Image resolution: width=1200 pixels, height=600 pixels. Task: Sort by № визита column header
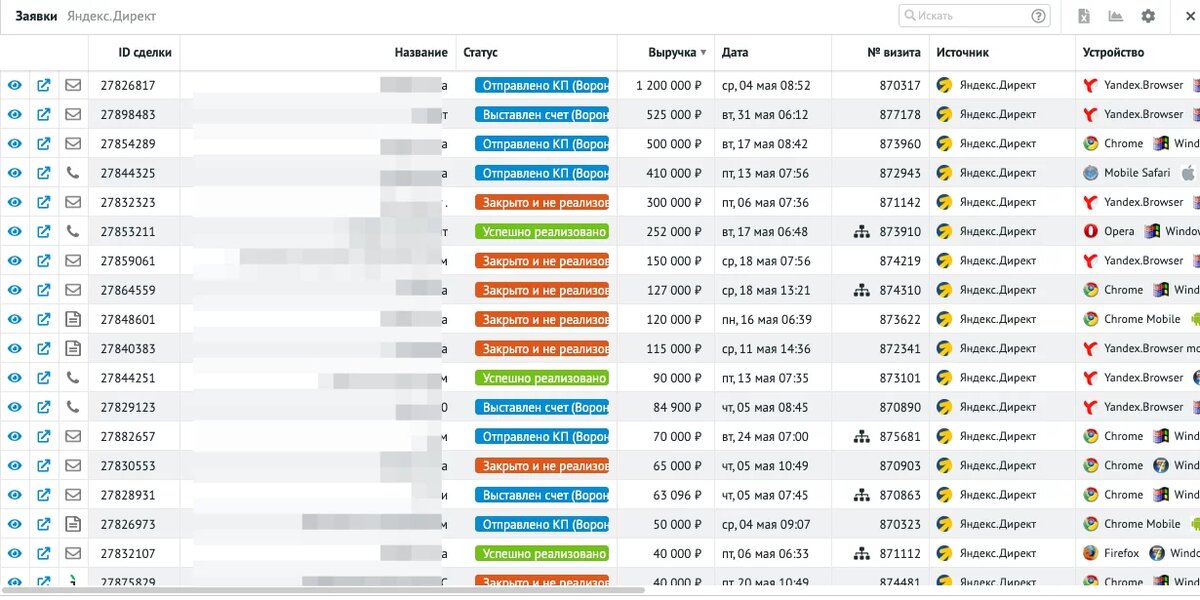click(x=894, y=52)
